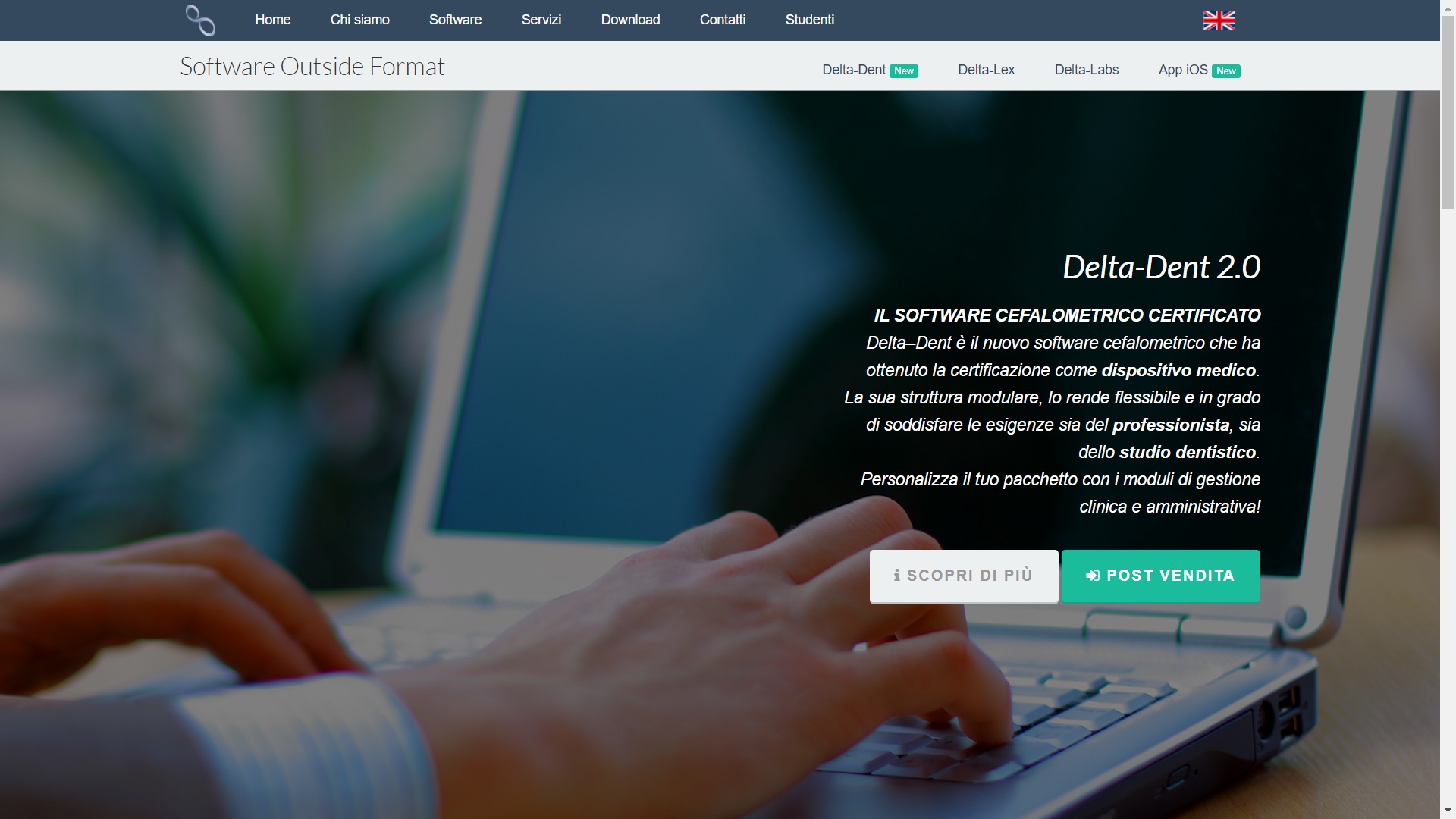Toggle the Download navigation item

pyautogui.click(x=630, y=20)
